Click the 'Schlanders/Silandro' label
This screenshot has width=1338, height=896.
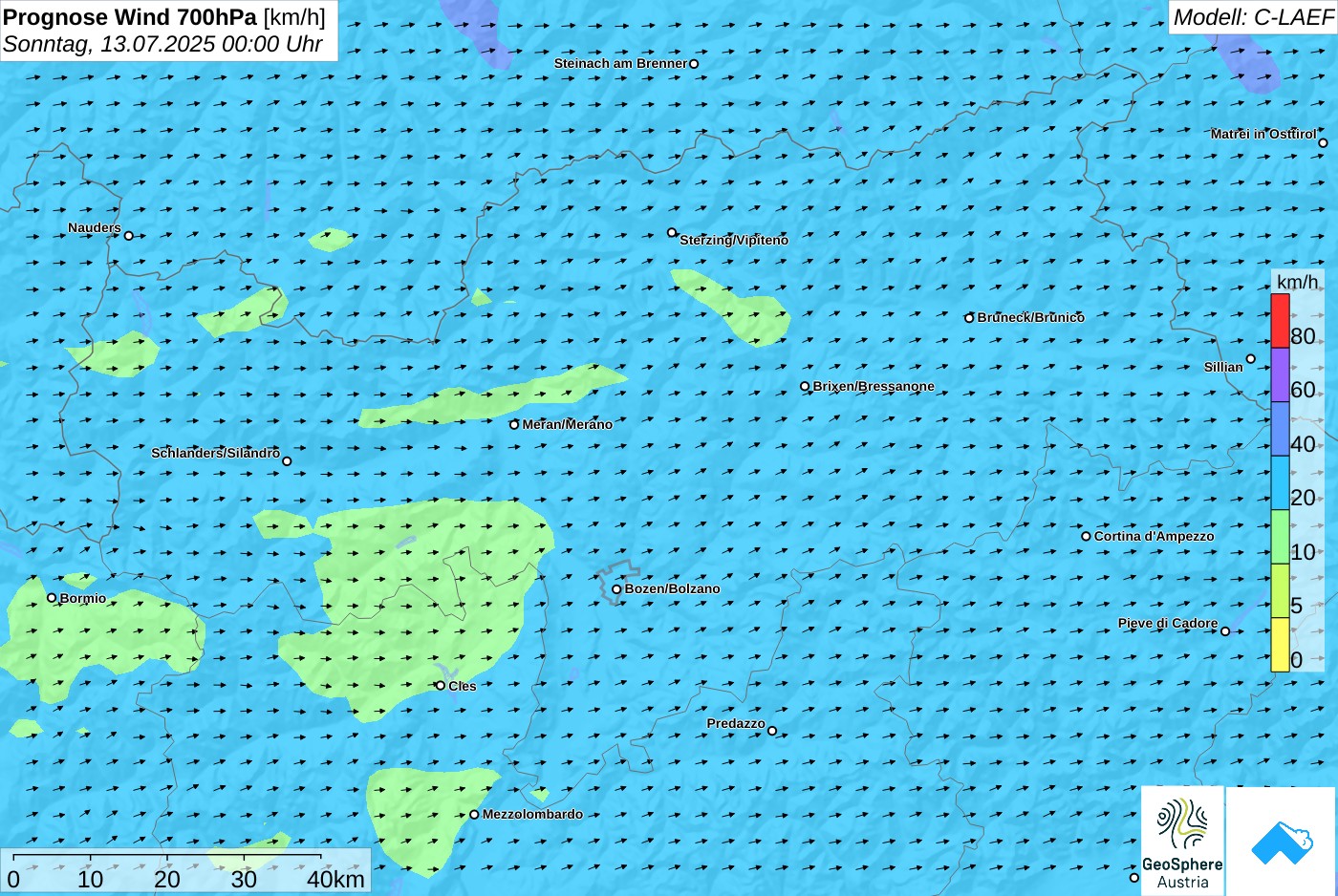tap(215, 453)
